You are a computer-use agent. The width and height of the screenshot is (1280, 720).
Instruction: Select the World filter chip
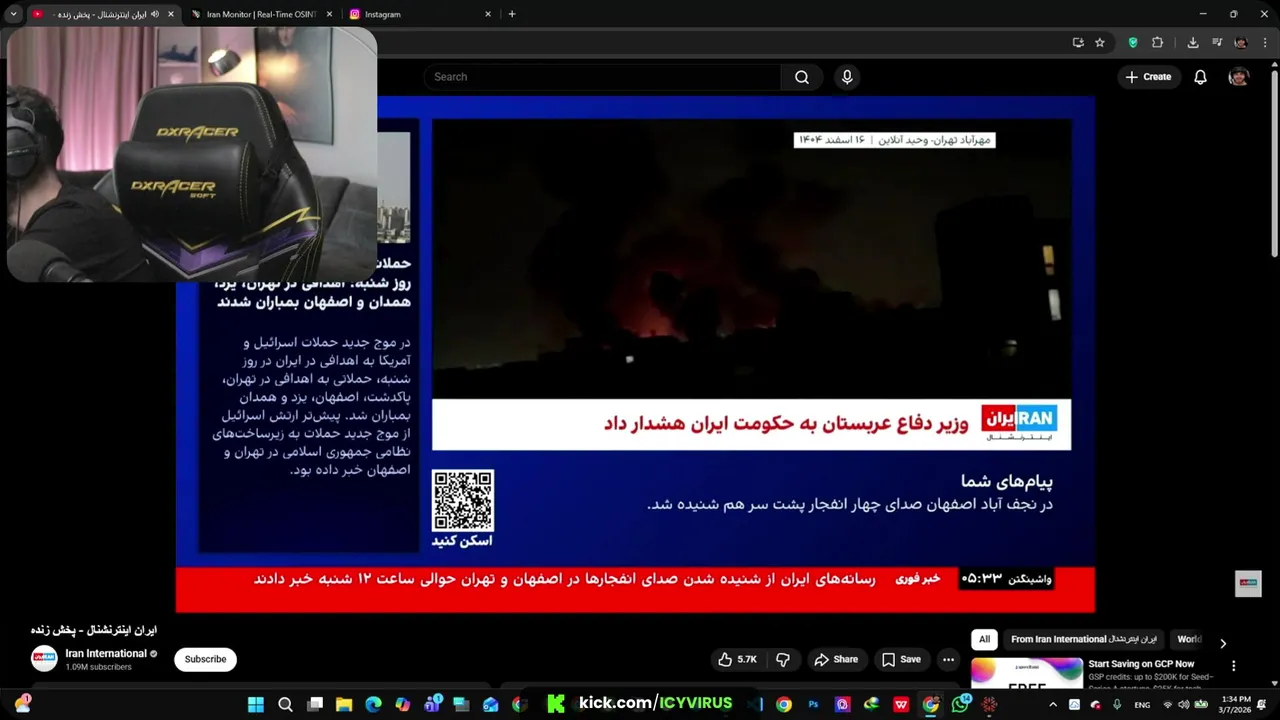pyautogui.click(x=1188, y=639)
